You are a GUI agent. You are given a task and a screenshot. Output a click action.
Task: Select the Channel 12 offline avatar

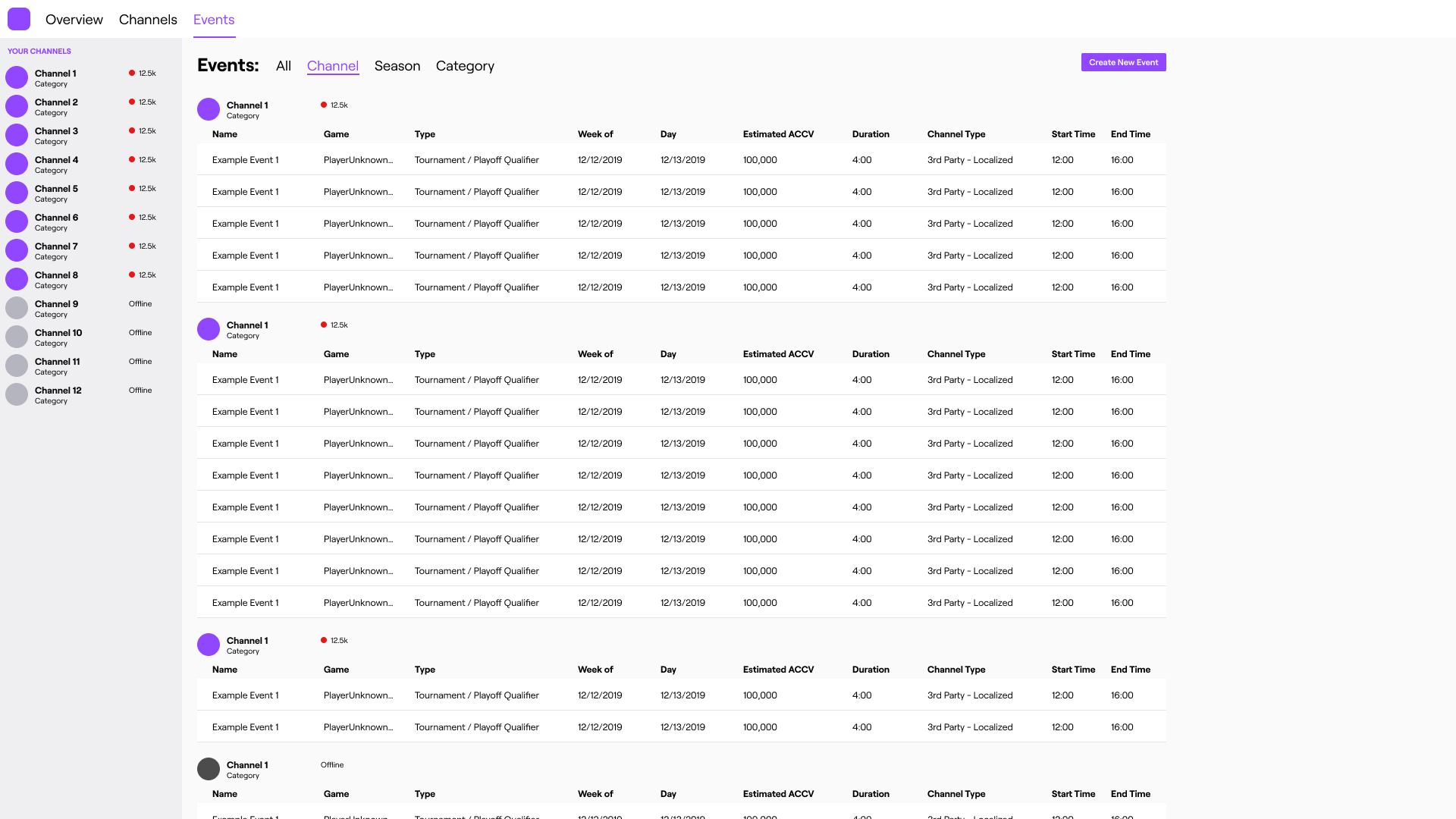point(17,394)
